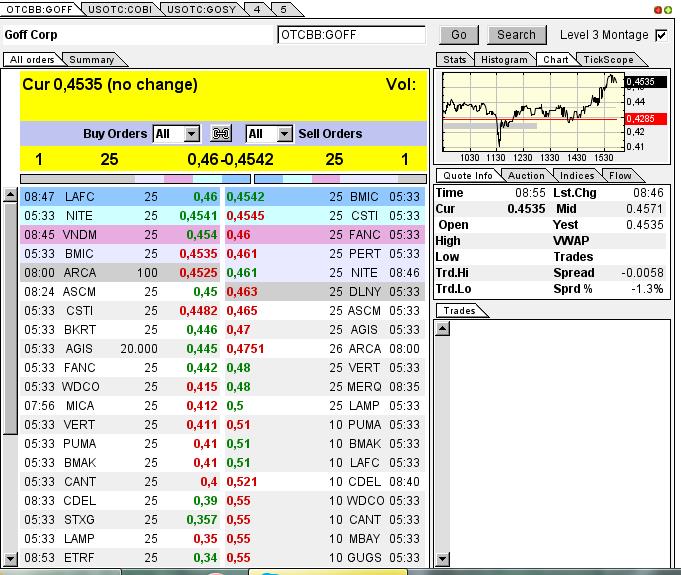The image size is (681, 575).
Task: Click the intraday price chart
Action: click(x=533, y=112)
